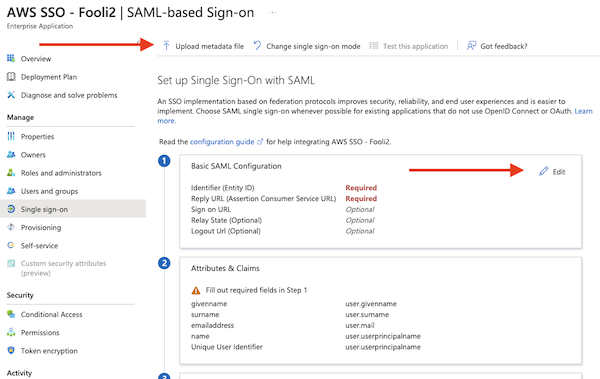Click the emailaddress claim name
Screen dimensions: 600x379
[x=212, y=325]
